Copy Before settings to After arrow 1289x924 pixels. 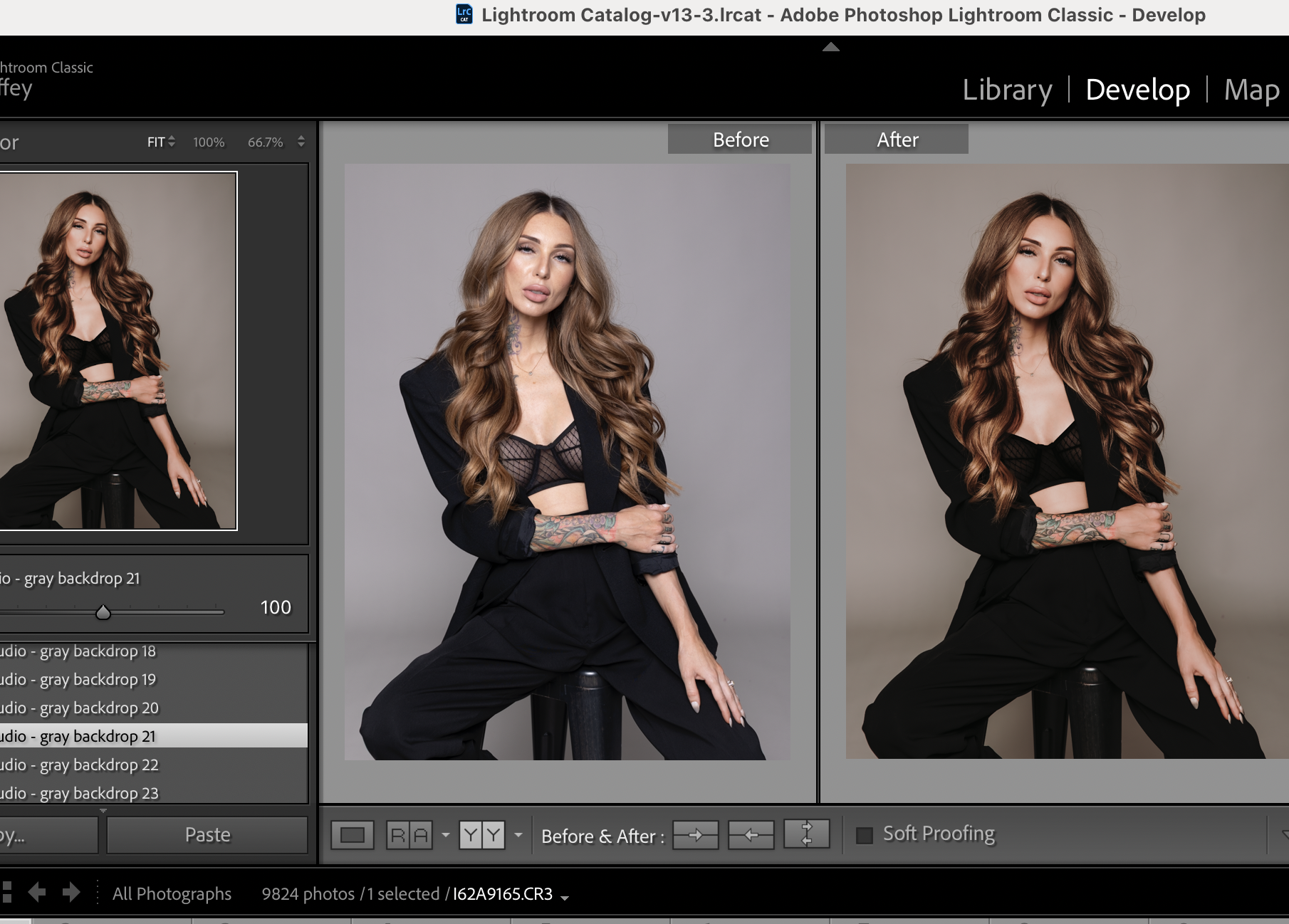696,835
